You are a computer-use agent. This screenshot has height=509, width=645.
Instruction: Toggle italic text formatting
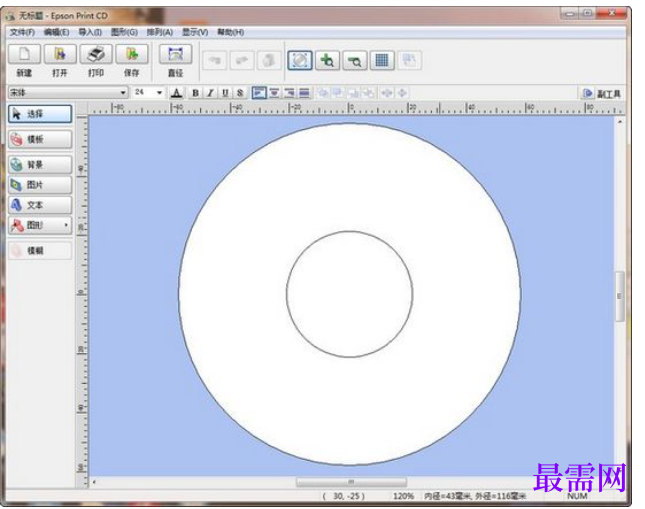pyautogui.click(x=210, y=93)
